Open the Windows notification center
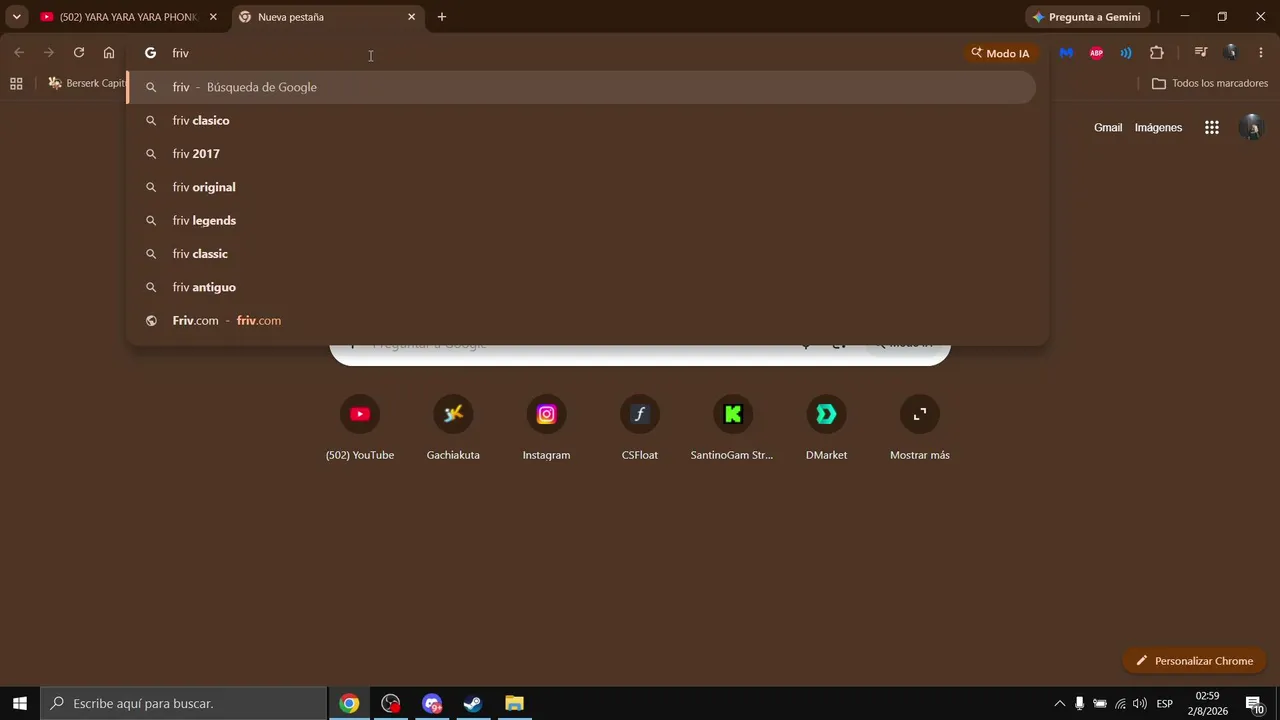 [1255, 704]
